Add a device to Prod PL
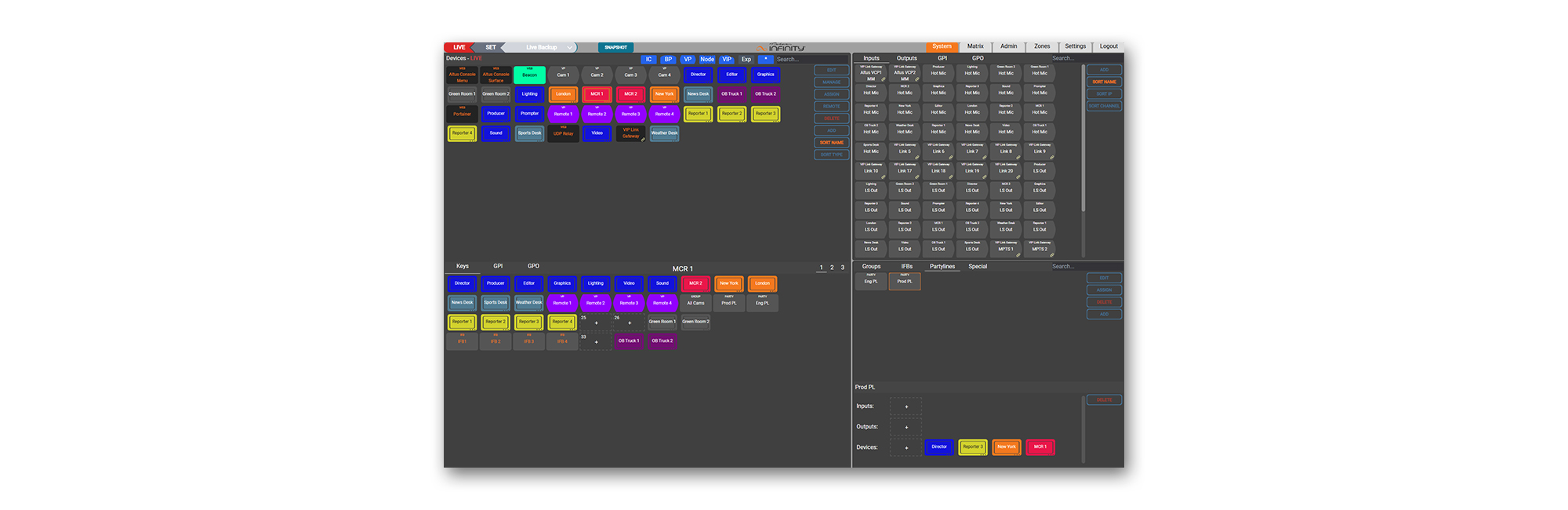This screenshot has height=510, width=1568. pos(906,447)
